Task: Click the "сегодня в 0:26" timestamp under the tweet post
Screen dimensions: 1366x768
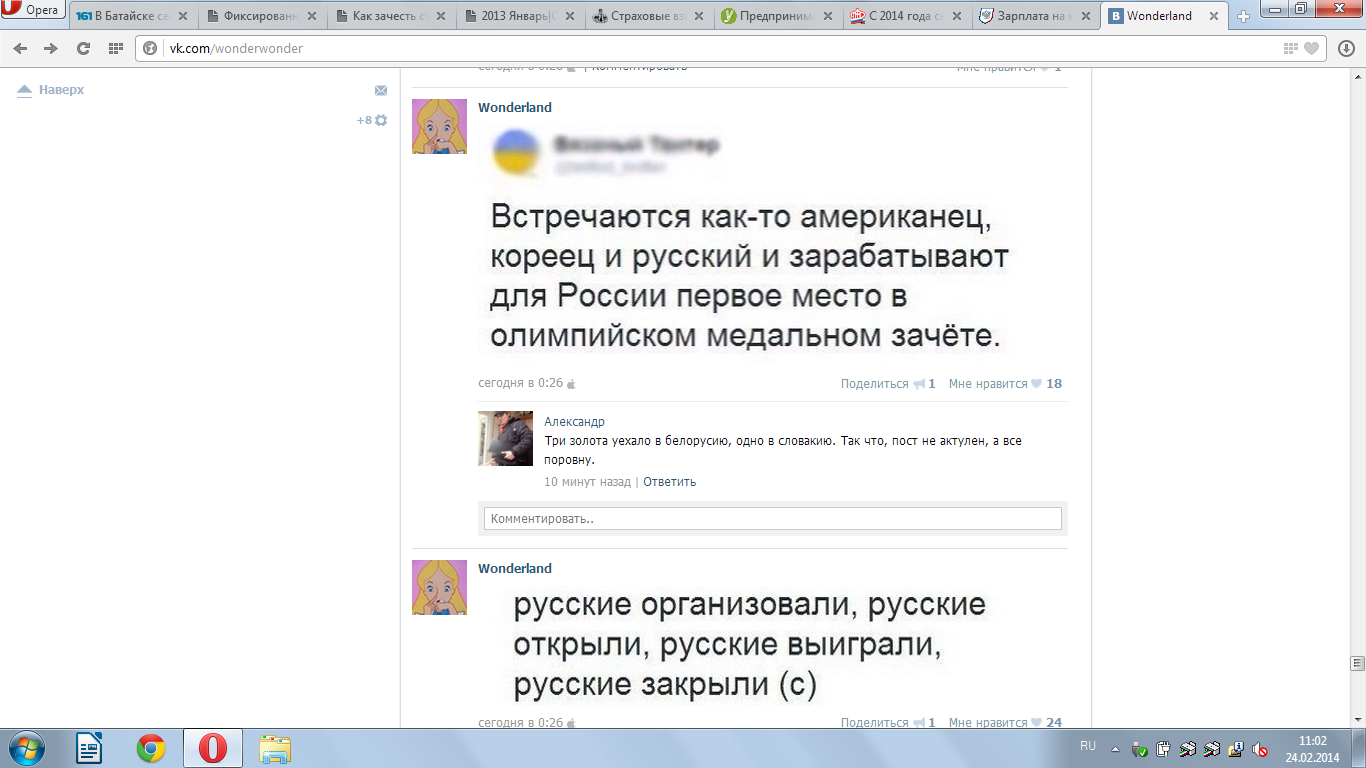Action: (x=520, y=384)
